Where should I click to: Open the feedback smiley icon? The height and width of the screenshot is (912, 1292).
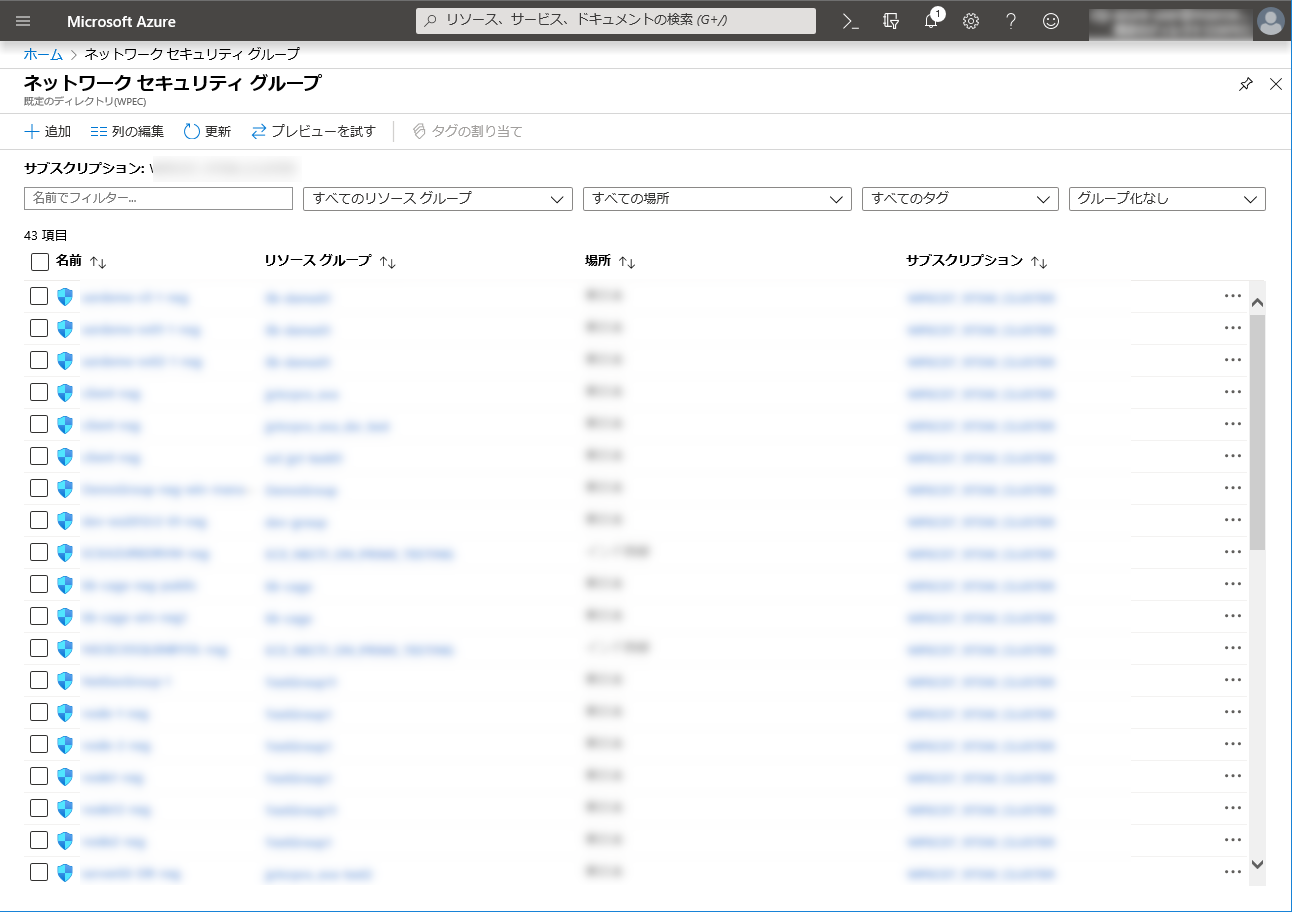(x=1051, y=21)
